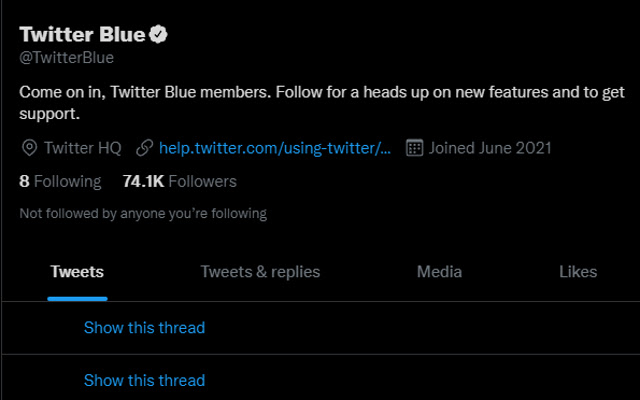Screen dimensions: 640x400
Task: Click the @TwitterBlue handle
Action: pos(67,58)
